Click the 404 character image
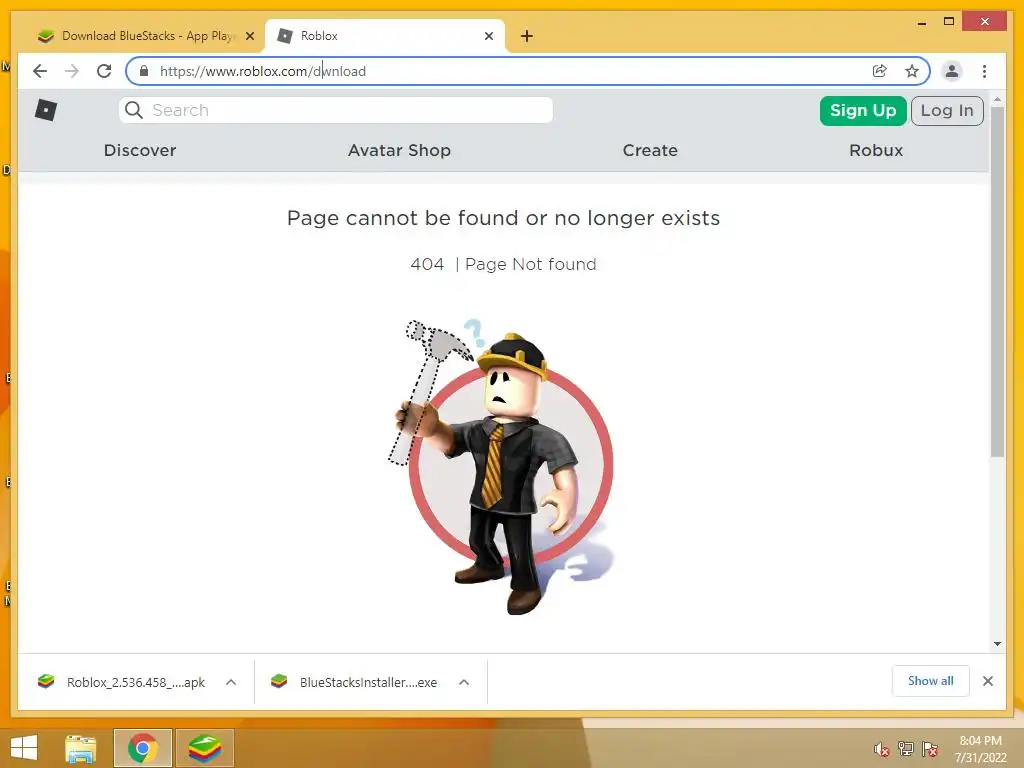Viewport: 1024px width, 768px height. tap(502, 467)
